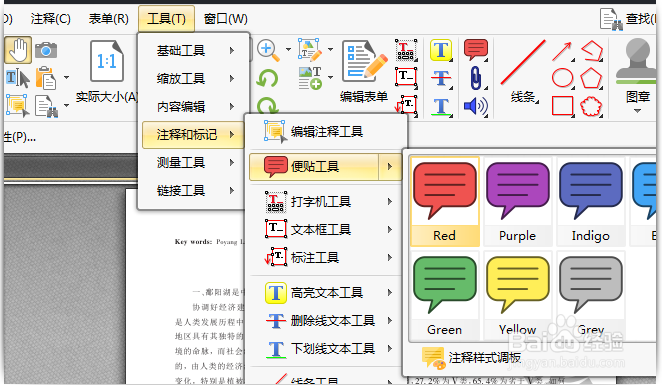Close the 工具(T) menu
662x385 pixels.
click(x=166, y=19)
